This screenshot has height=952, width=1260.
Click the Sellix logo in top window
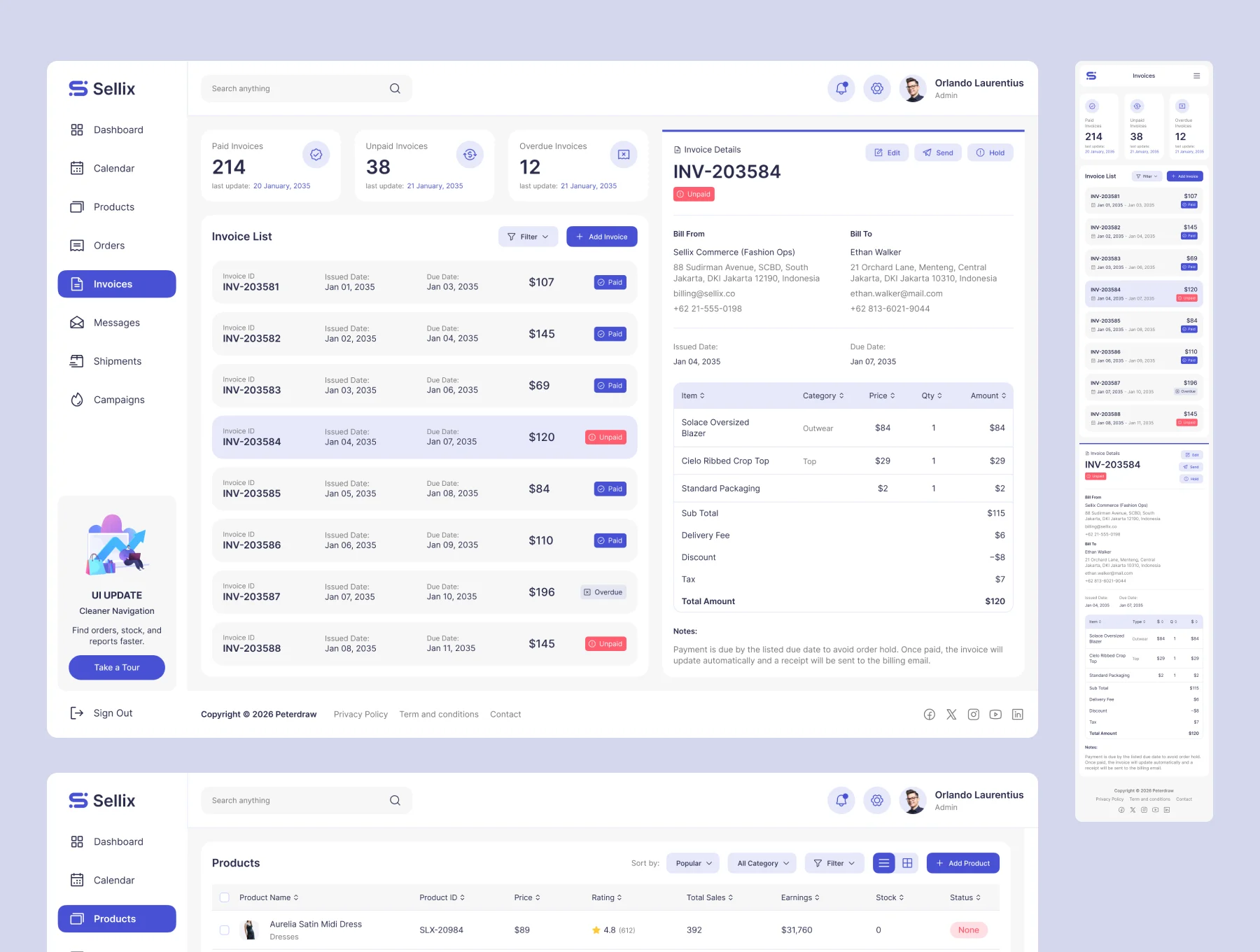point(102,88)
